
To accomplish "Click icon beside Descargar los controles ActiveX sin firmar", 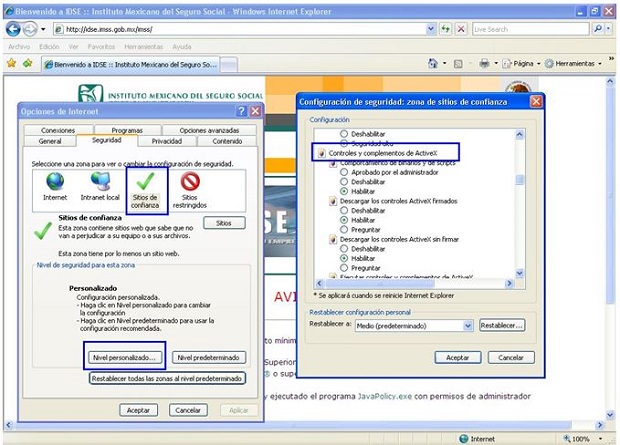I will pyautogui.click(x=333, y=239).
